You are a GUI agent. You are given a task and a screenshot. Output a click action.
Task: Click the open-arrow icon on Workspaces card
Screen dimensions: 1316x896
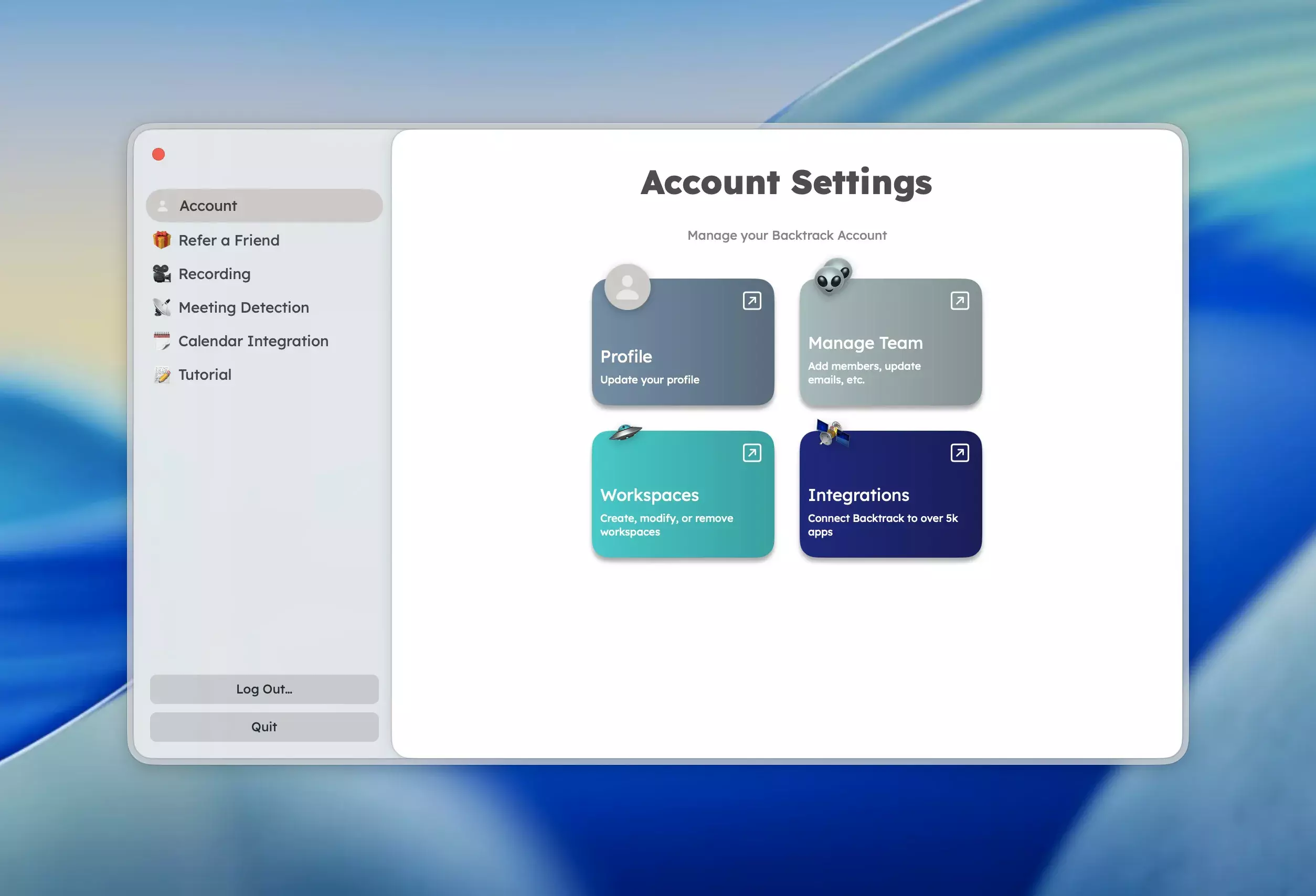tap(751, 453)
